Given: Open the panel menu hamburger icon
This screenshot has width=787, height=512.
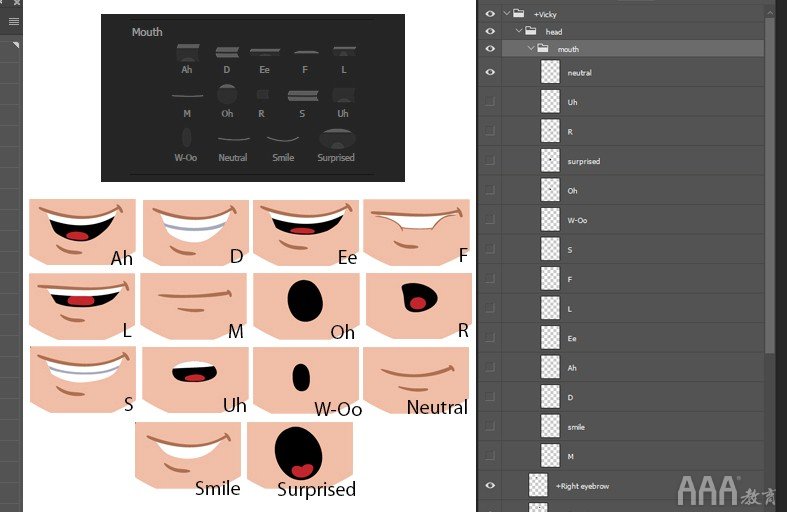Looking at the screenshot, I should tap(14, 21).
